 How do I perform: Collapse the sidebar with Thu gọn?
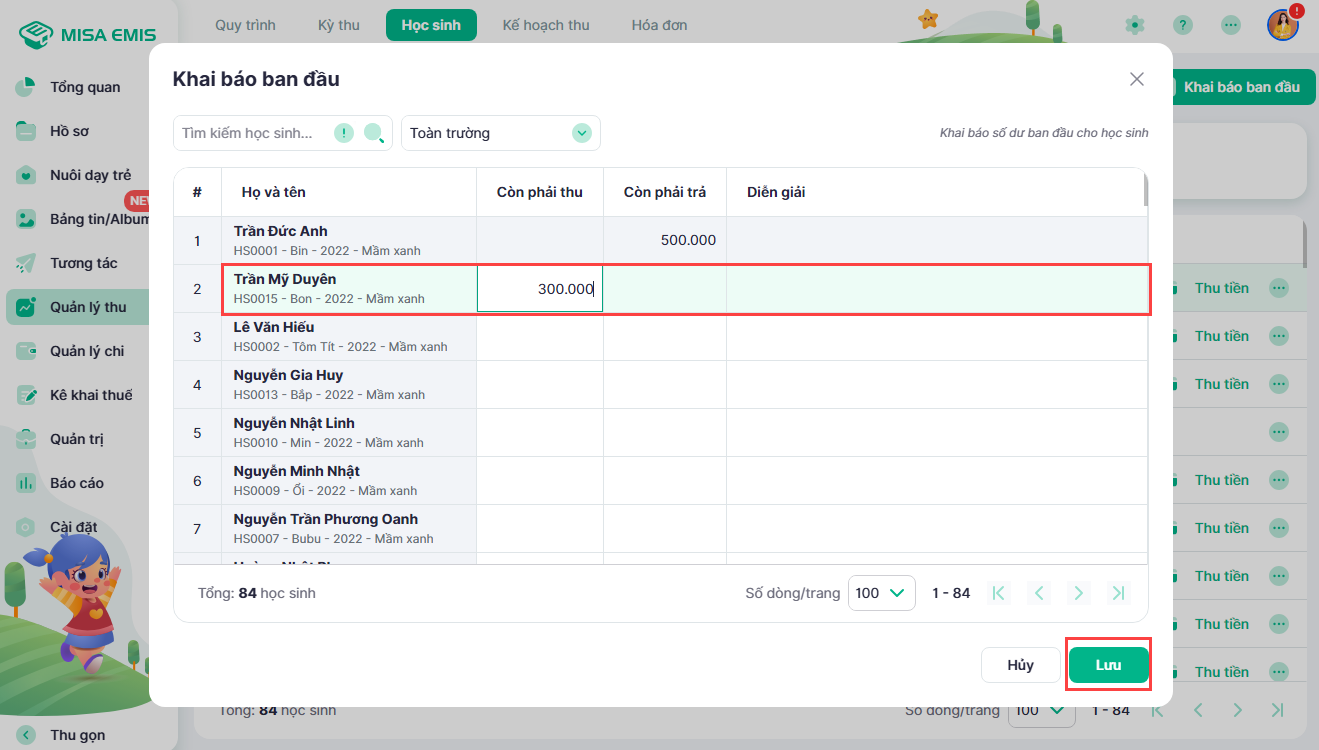[77, 735]
